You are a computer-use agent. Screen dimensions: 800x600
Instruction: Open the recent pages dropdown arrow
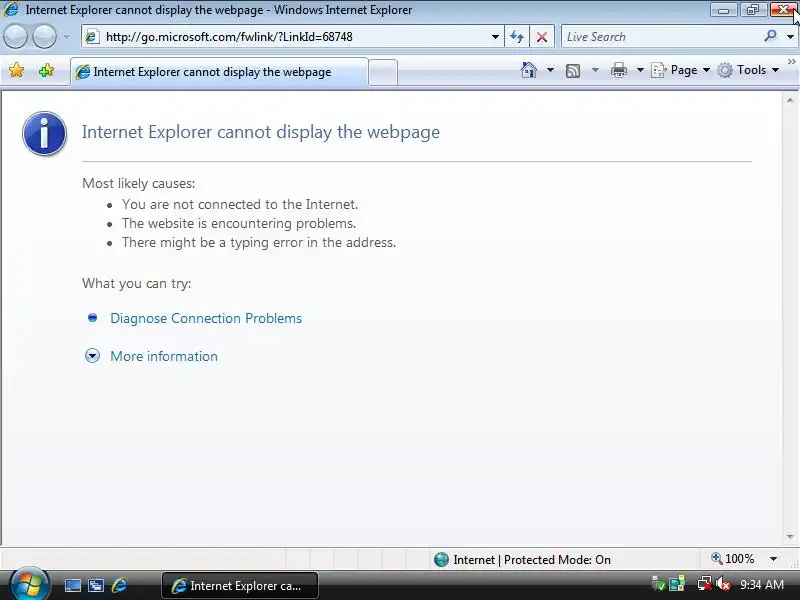pos(66,37)
